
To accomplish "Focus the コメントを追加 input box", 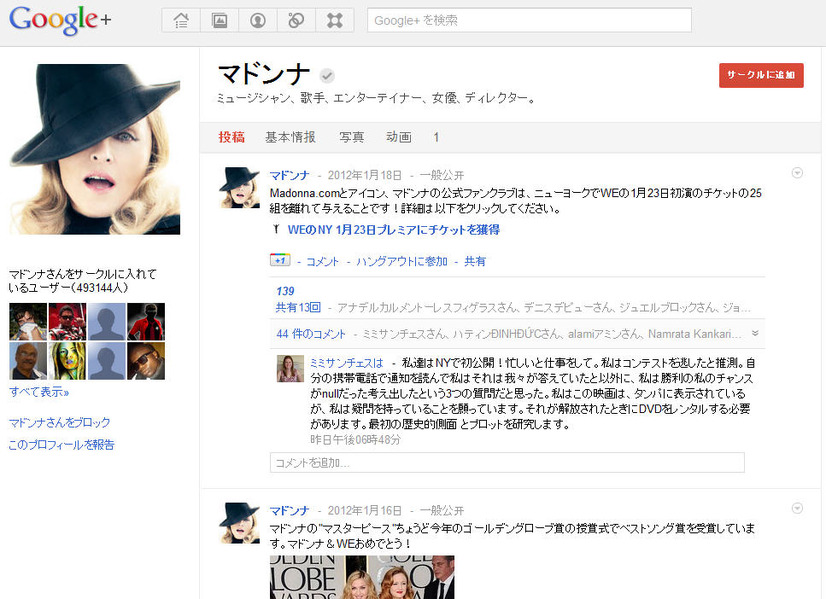I will [x=507, y=463].
